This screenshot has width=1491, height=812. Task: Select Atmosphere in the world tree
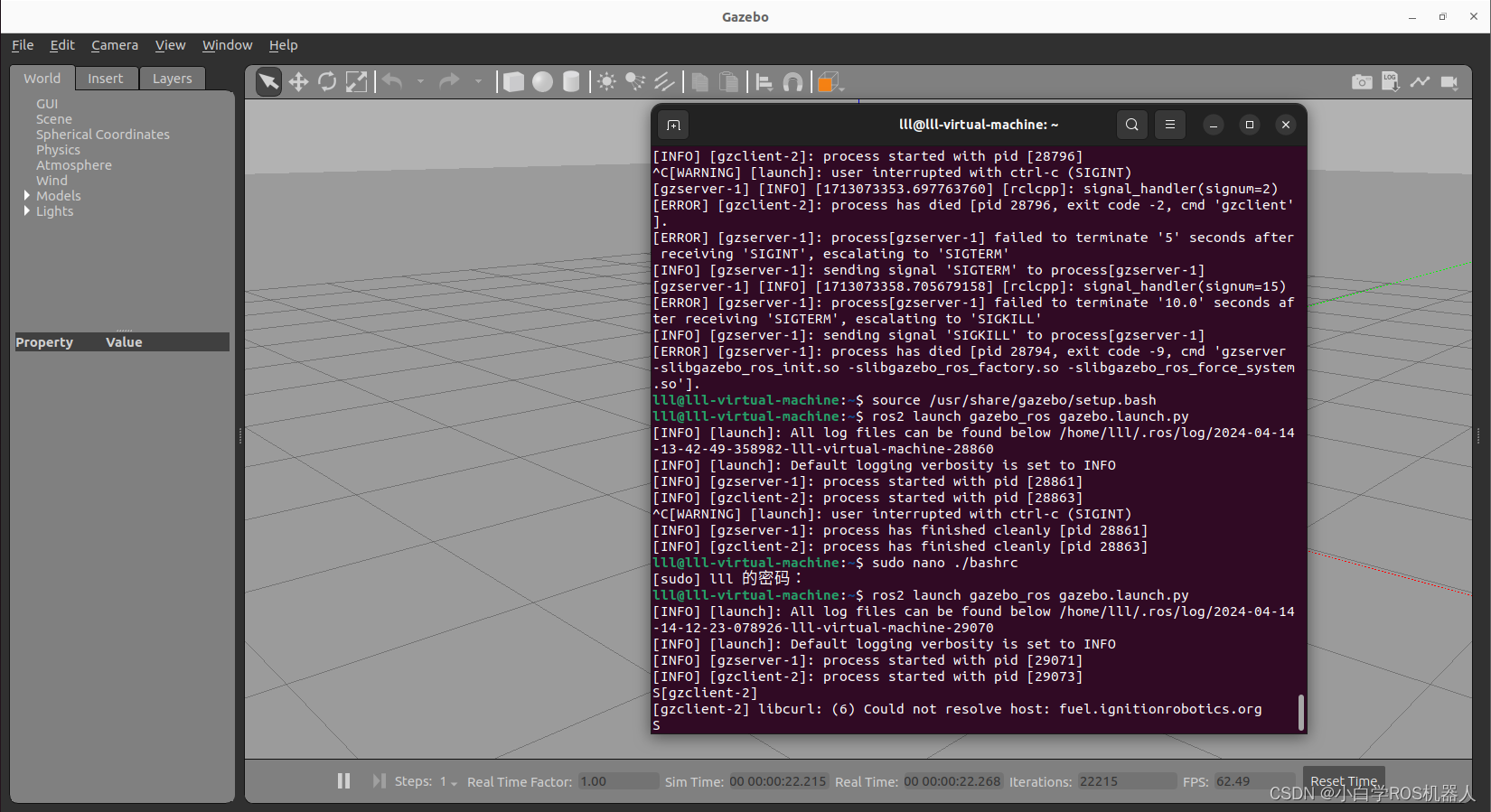pos(74,165)
